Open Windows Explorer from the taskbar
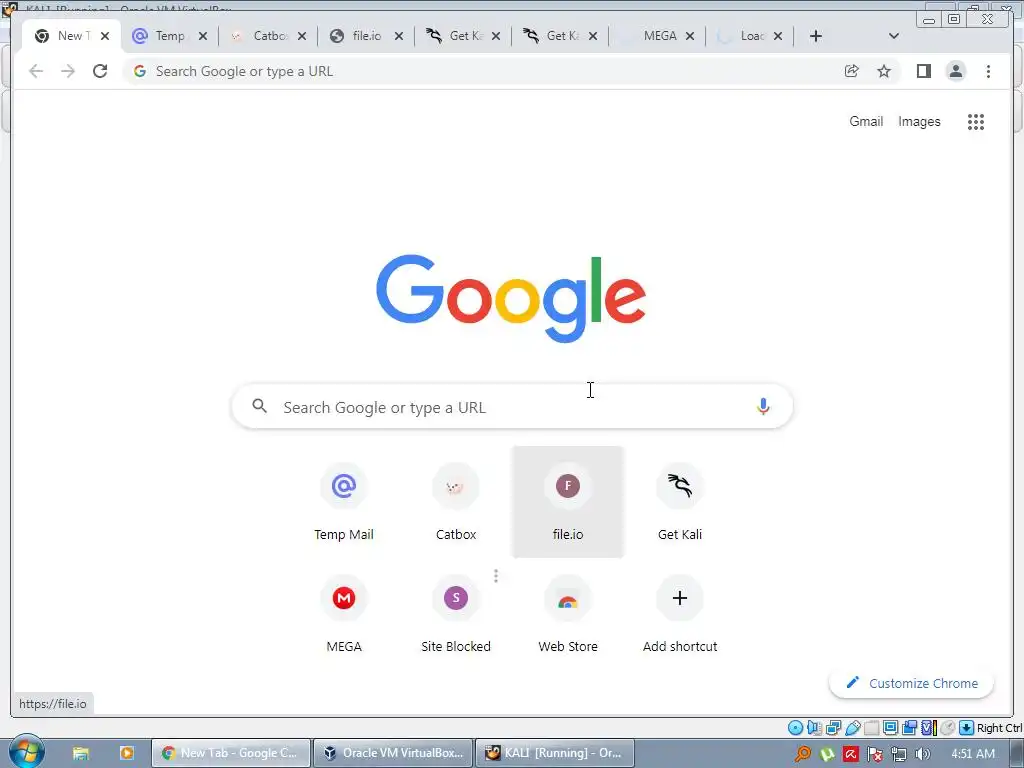 pyautogui.click(x=80, y=753)
